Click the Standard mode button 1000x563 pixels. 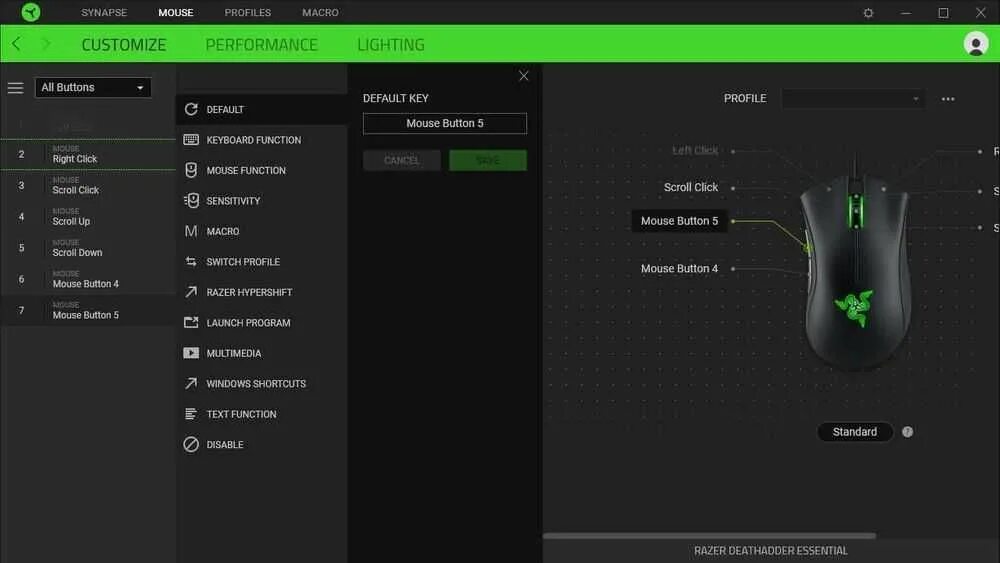point(855,432)
